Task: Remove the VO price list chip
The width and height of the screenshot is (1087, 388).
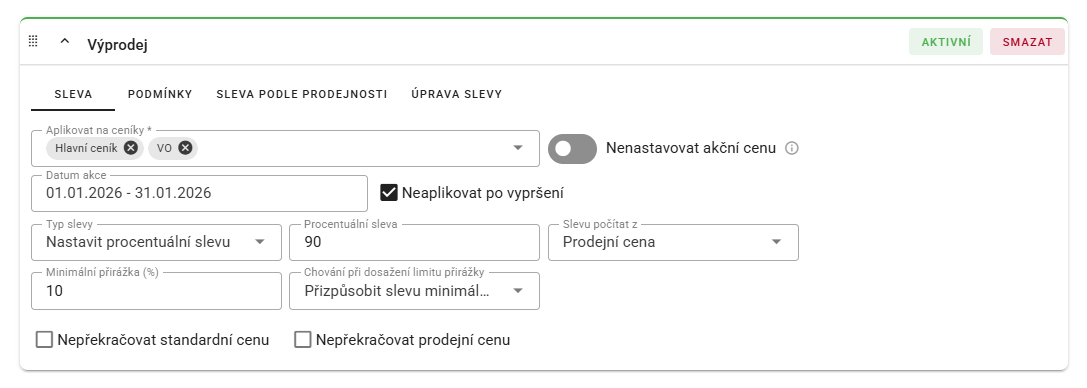Action: pos(184,148)
